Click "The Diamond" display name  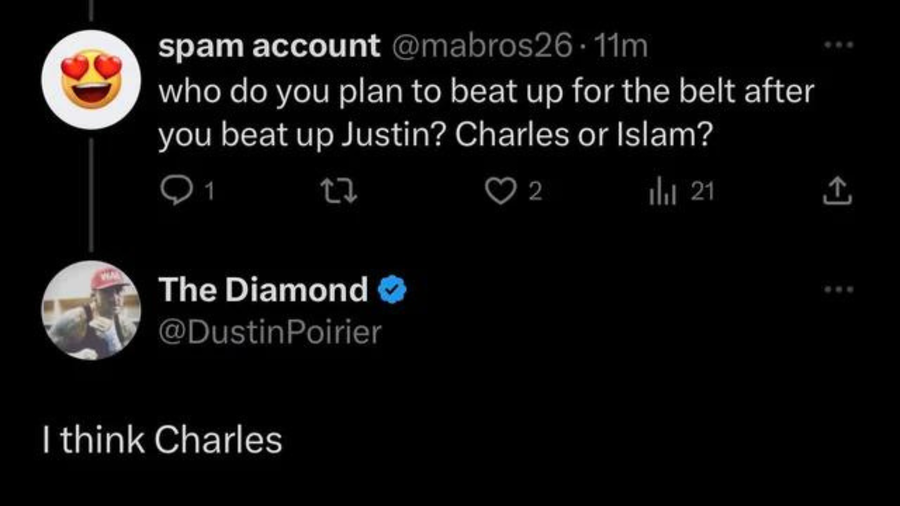[x=264, y=291]
